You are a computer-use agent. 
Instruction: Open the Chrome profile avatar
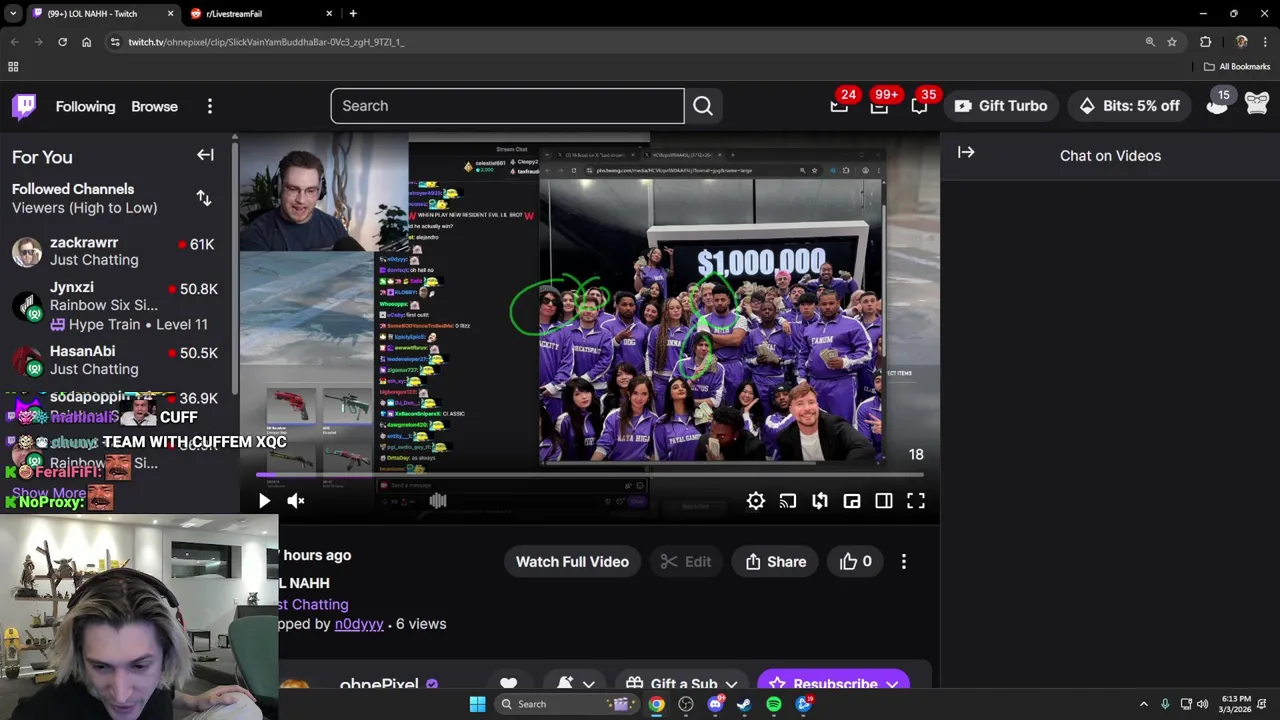[x=1241, y=42]
